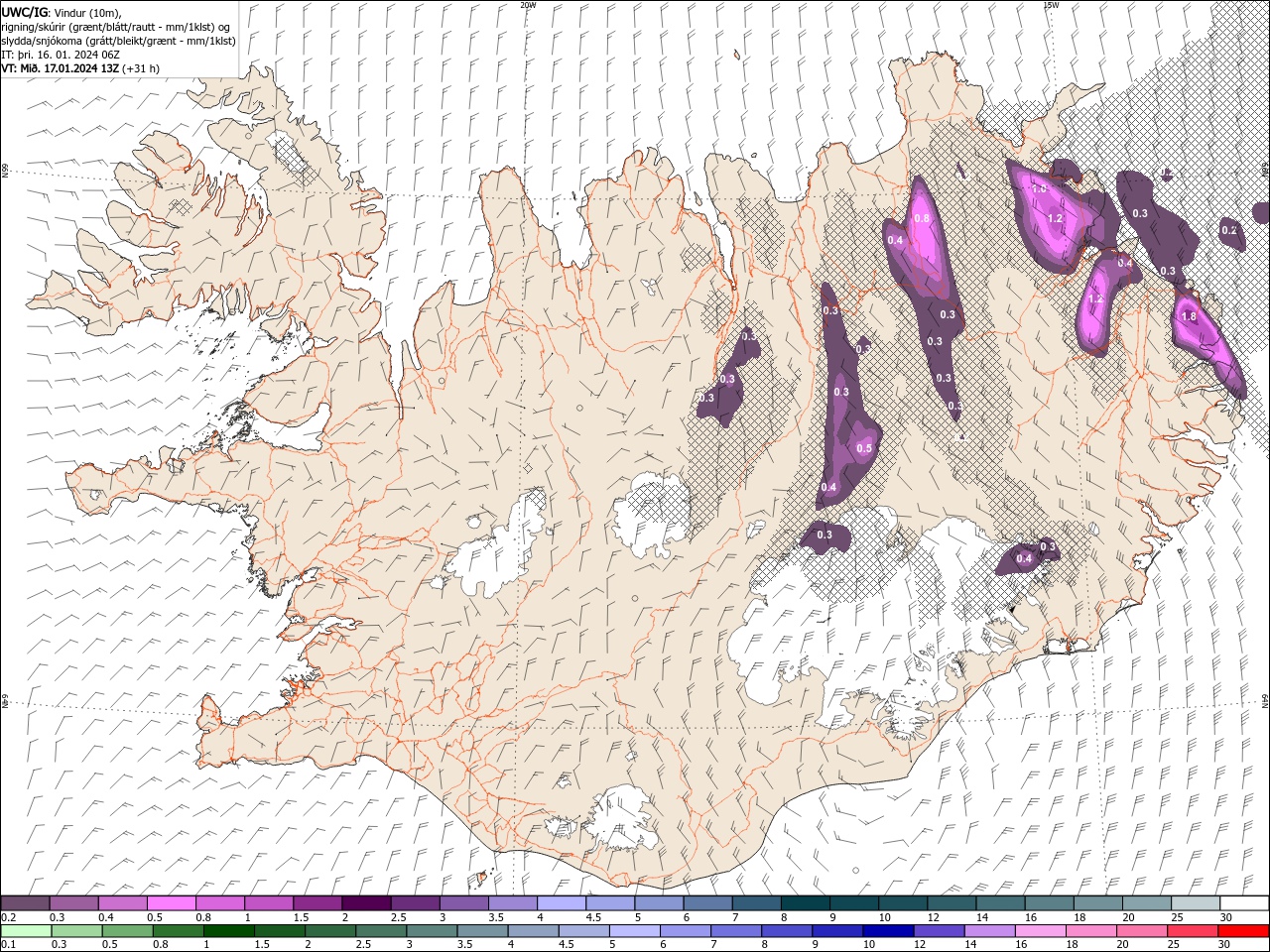
Task: Click the 1.0 value on the northeast precipitation area
Action: 1039,188
